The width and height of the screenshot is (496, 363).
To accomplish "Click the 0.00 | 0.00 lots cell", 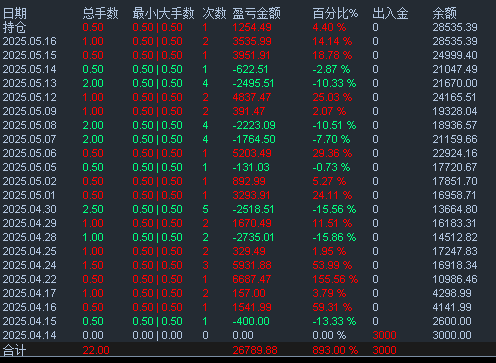I will click(158, 335).
